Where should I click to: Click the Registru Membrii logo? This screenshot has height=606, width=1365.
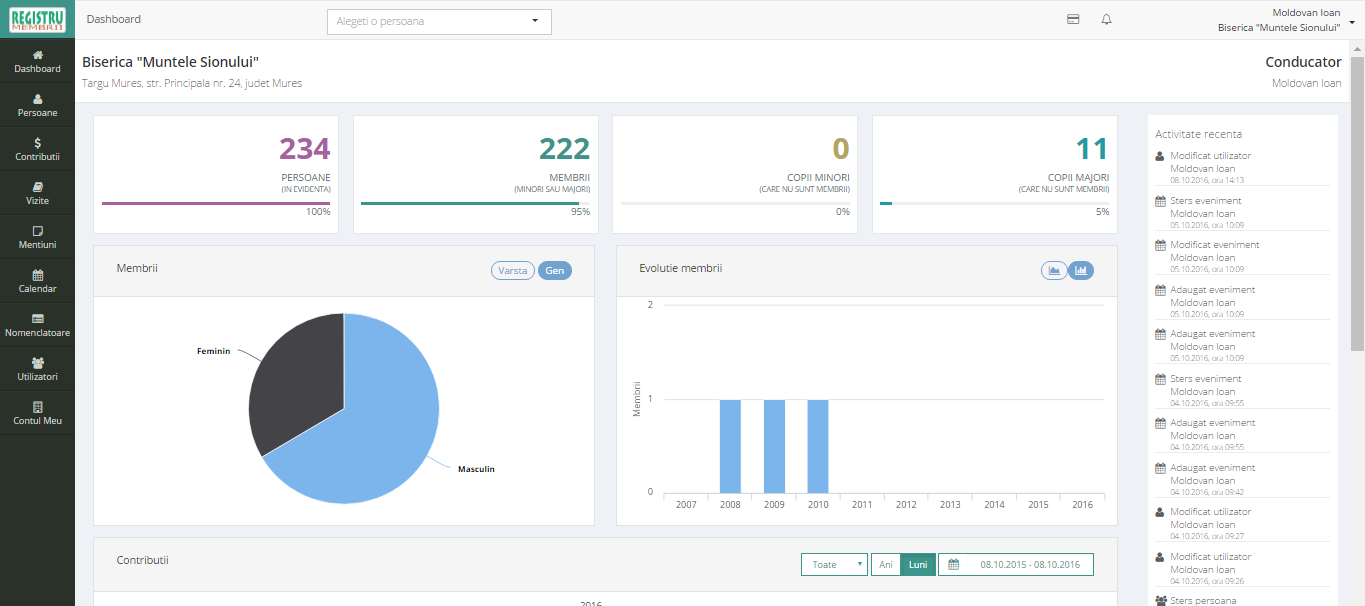(x=37, y=20)
